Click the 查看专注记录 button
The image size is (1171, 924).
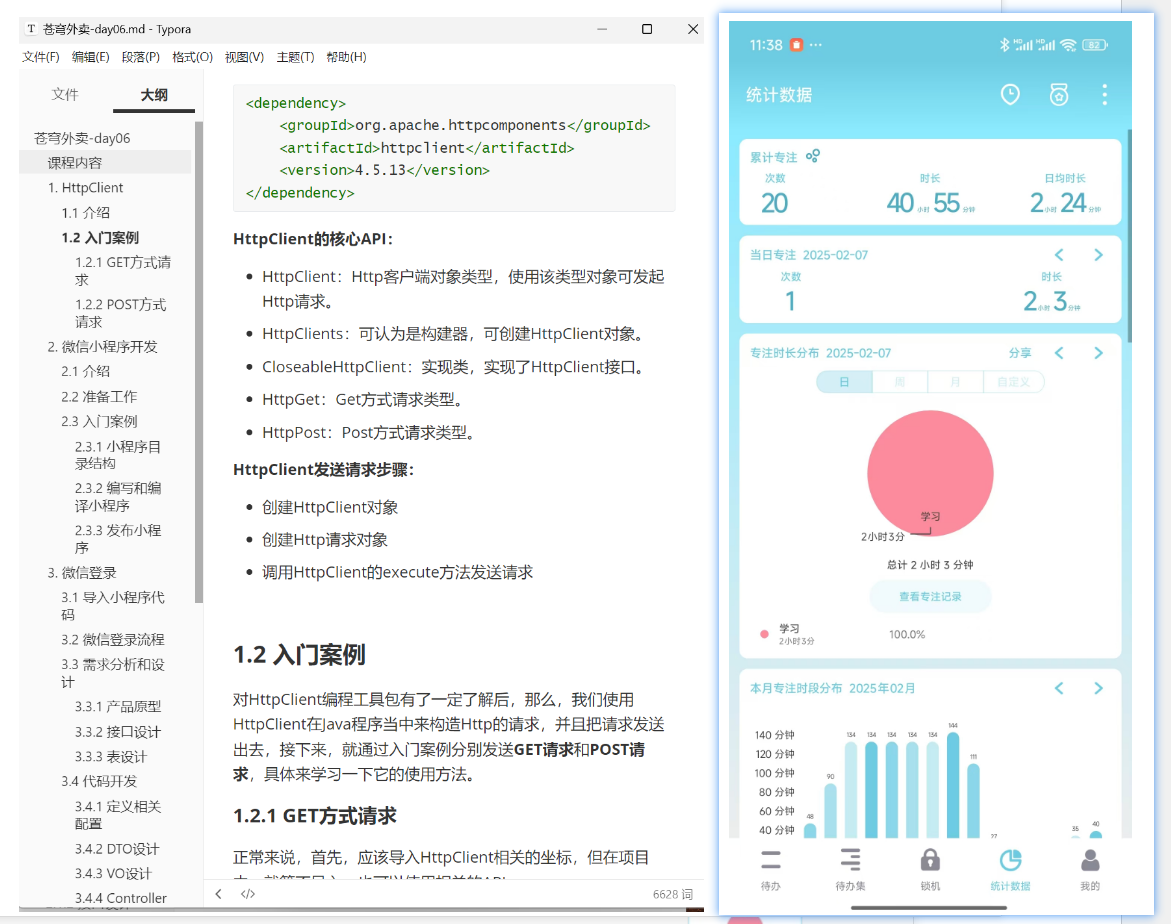point(930,596)
